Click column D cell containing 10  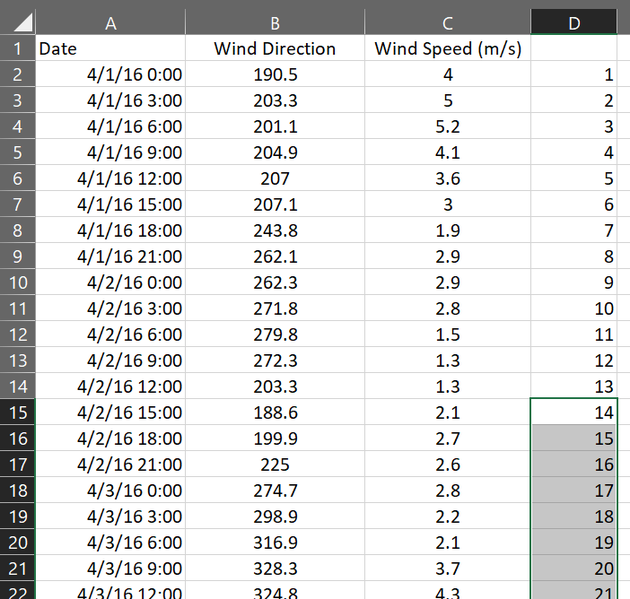pyautogui.click(x=574, y=308)
